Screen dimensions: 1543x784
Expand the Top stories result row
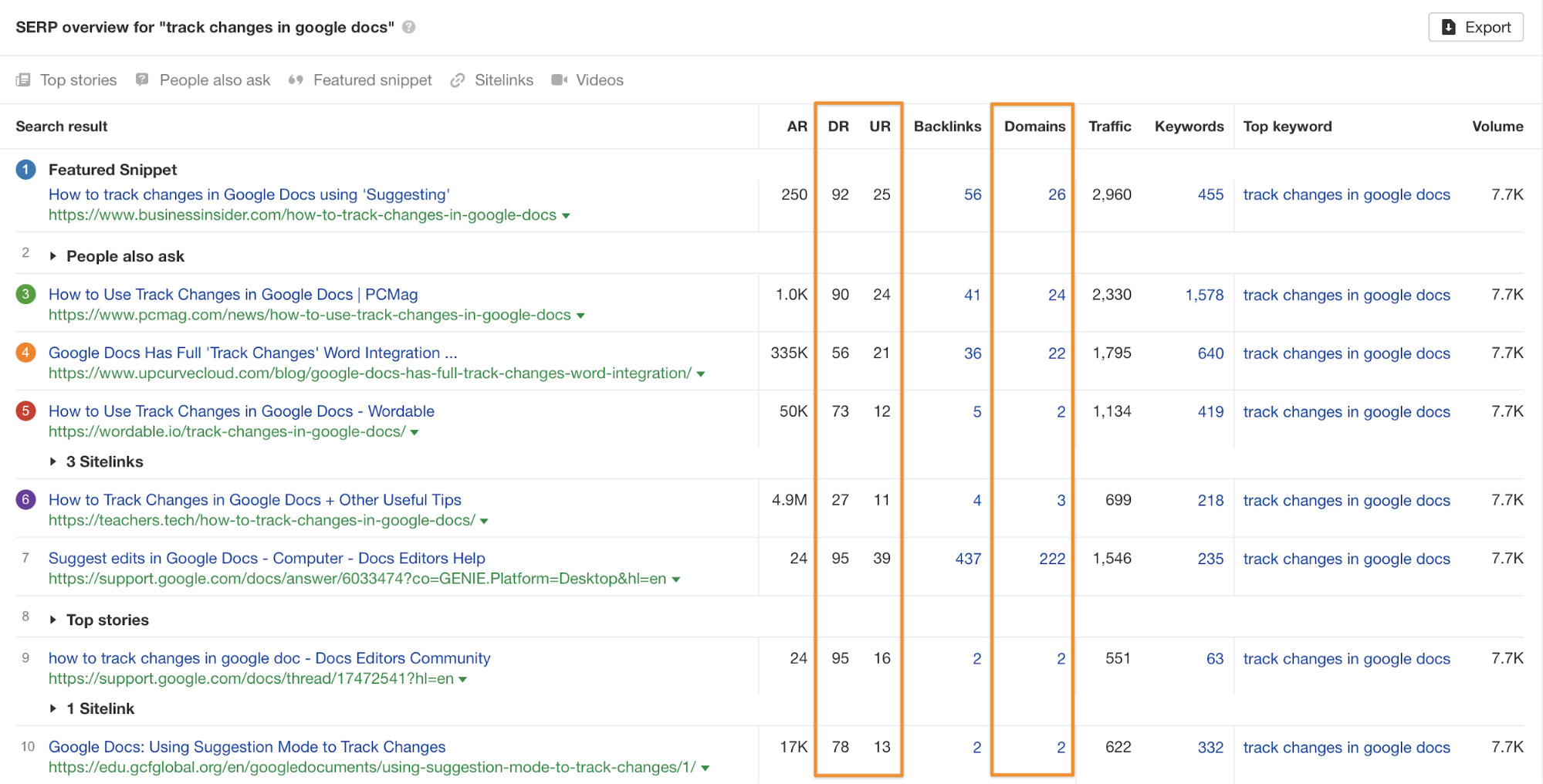click(x=53, y=620)
